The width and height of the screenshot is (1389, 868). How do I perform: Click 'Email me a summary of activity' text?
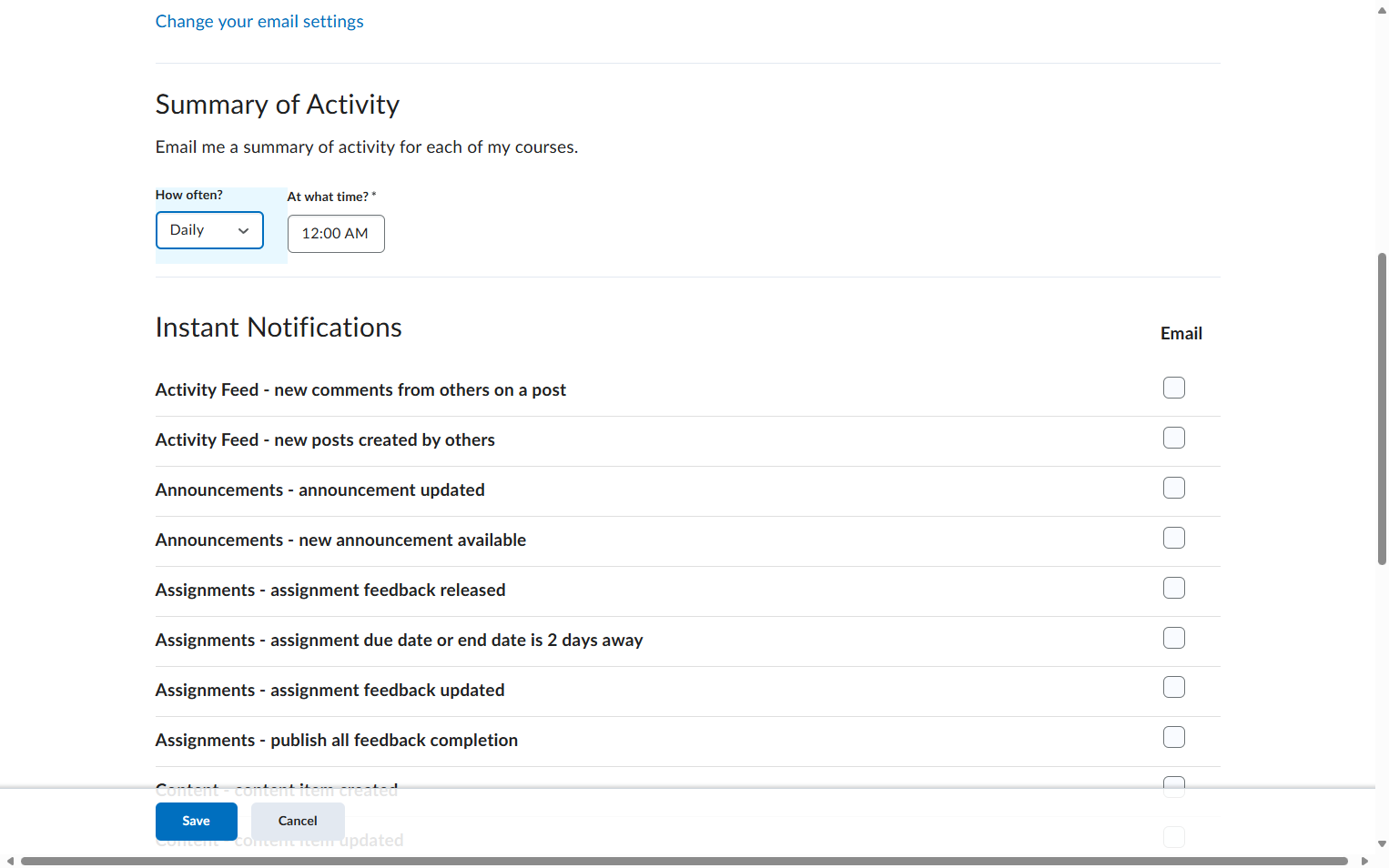coord(367,147)
